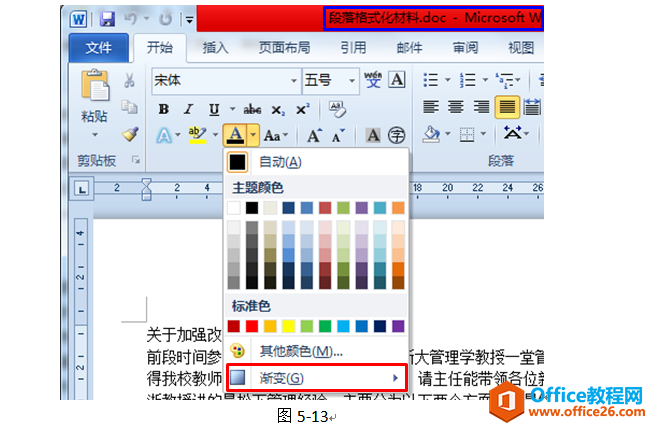Toggle subscript formatting
The image size is (652, 429).
click(278, 110)
